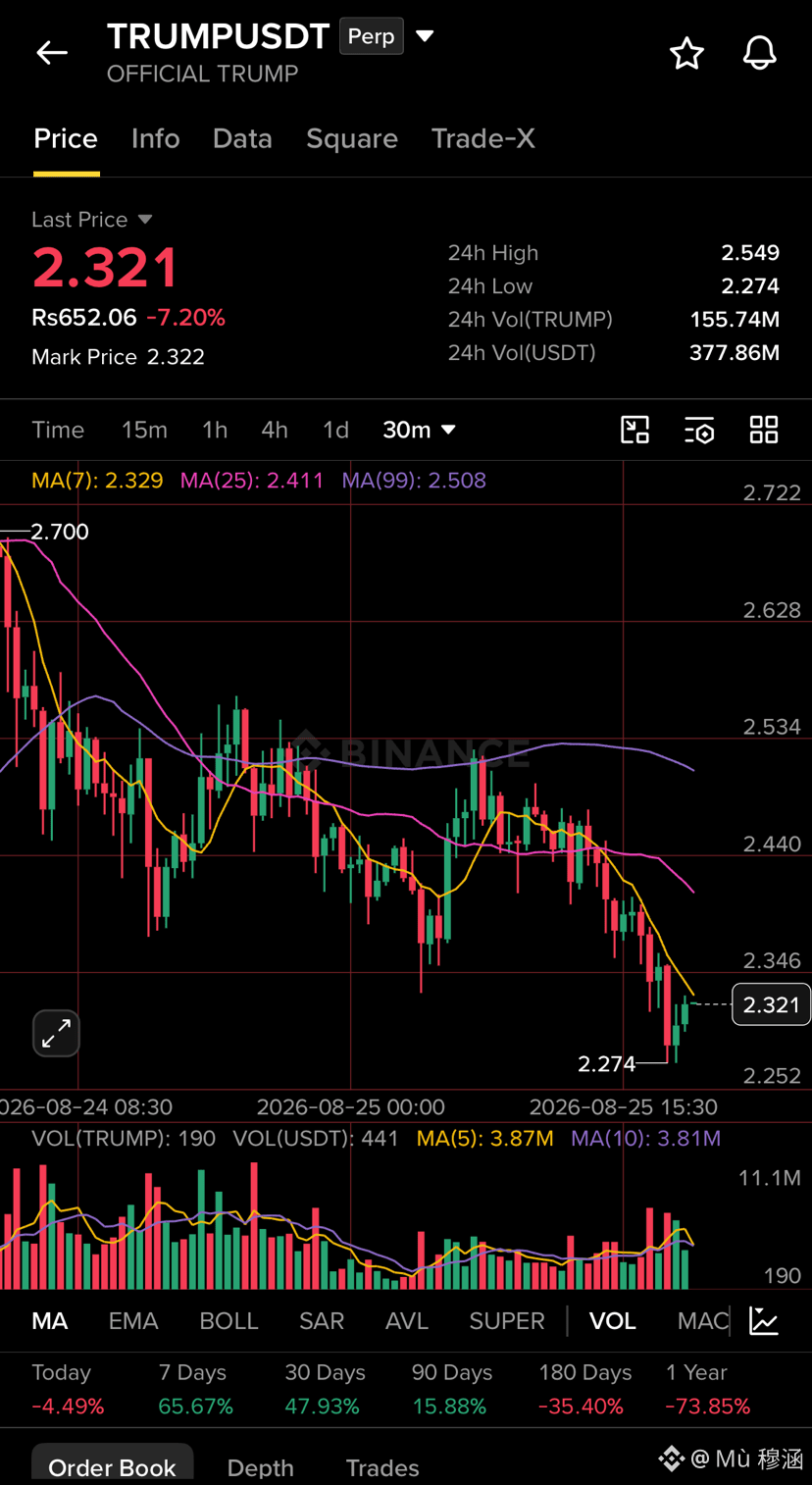Switch to the Square tab
This screenshot has width=812, height=1485.
(x=352, y=138)
